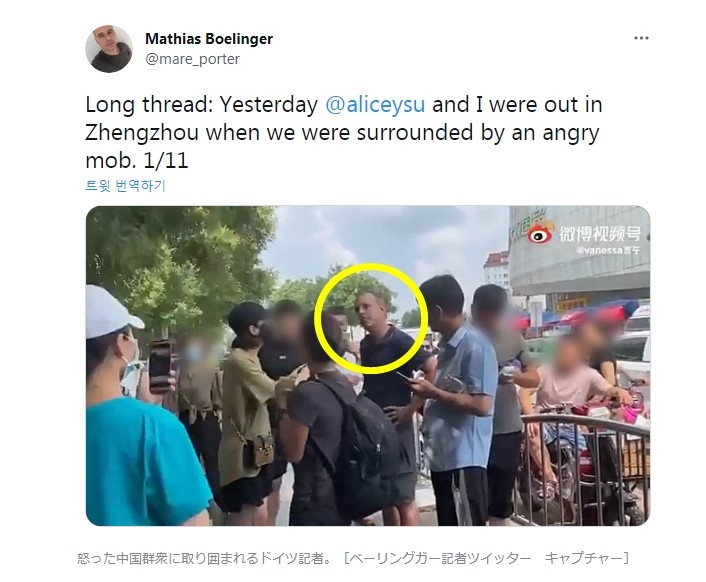The image size is (706, 582).
Task: Open Mathias Boelinger's profile picture
Action: coord(109,49)
